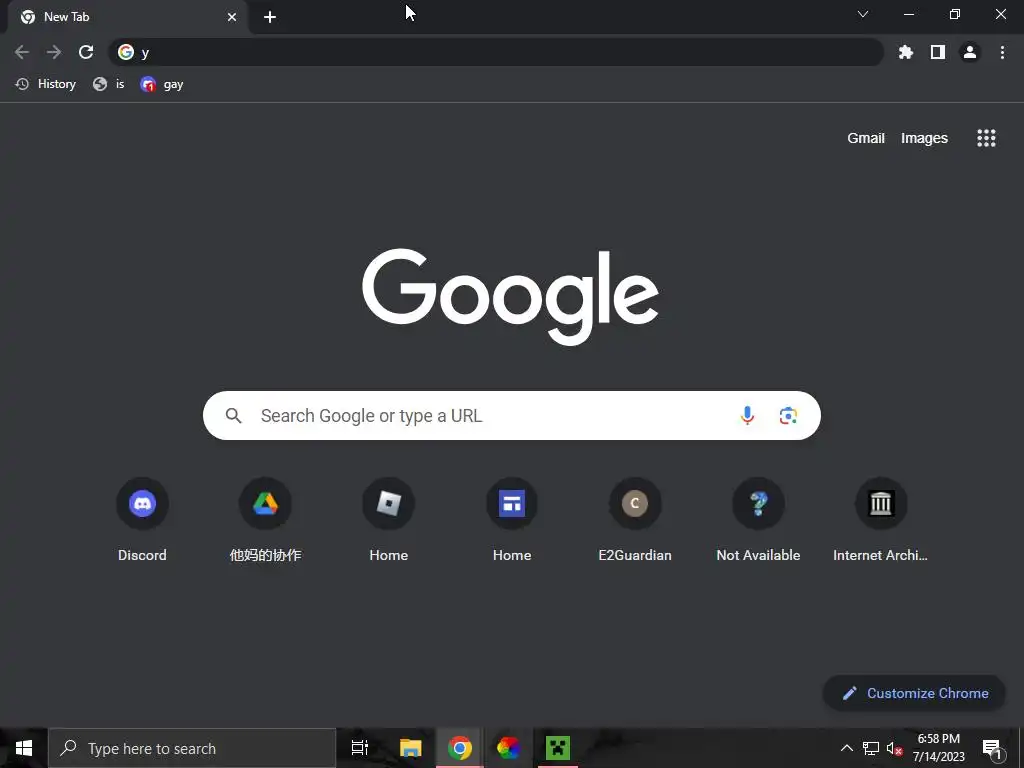
Task: Focus the Chrome address bar
Action: pos(496,52)
